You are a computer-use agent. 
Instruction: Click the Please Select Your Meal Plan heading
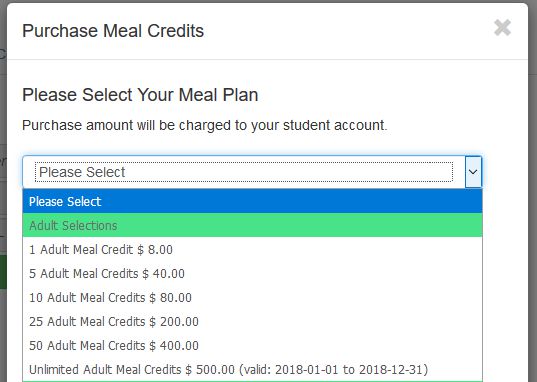tap(140, 95)
